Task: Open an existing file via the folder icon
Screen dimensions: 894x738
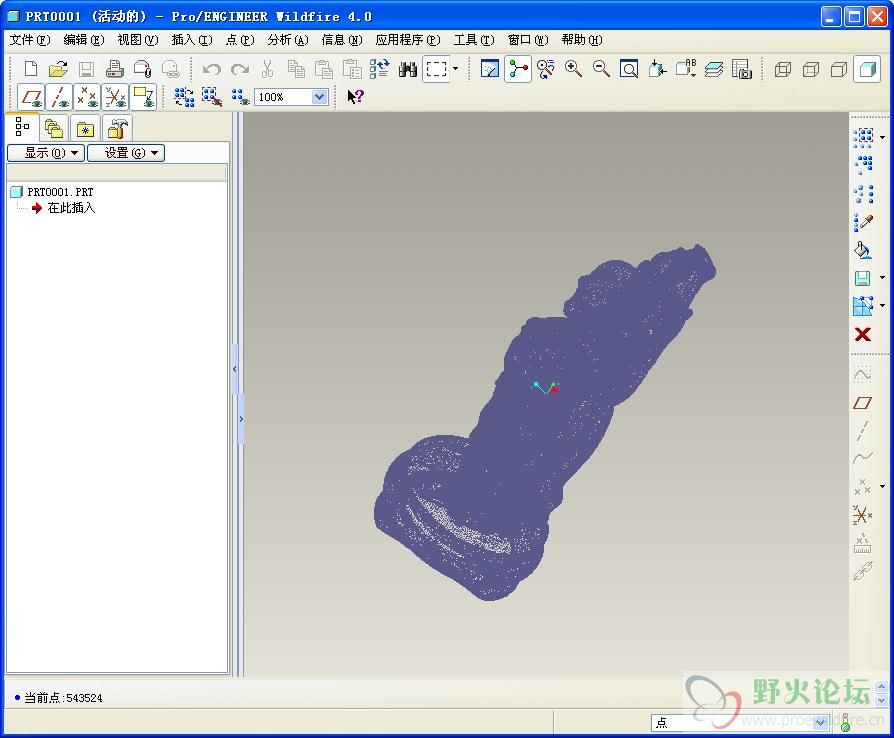Action: [x=58, y=69]
